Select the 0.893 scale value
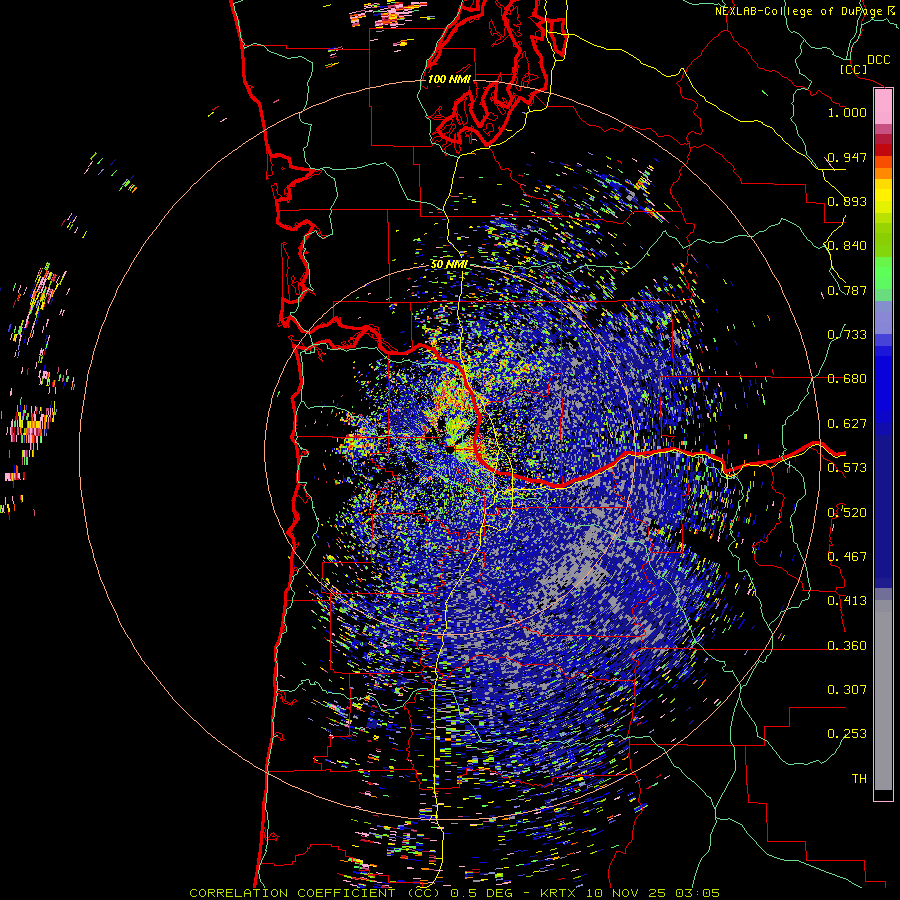This screenshot has height=900, width=900. [847, 201]
